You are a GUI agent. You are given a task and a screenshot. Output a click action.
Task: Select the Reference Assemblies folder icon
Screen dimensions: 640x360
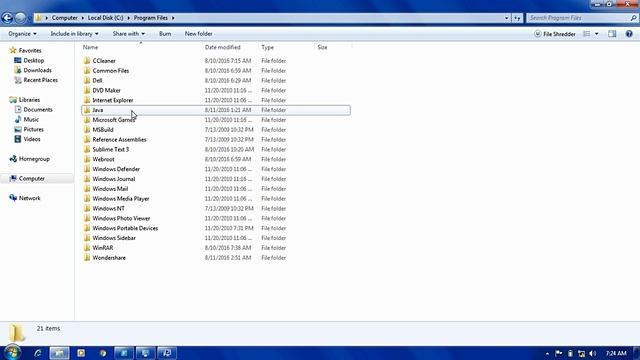(x=87, y=139)
